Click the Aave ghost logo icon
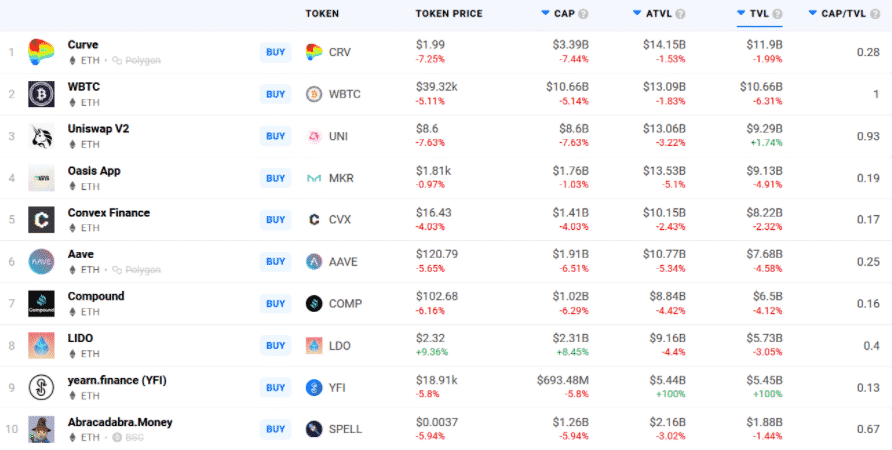This screenshot has height=450, width=892. [41, 261]
